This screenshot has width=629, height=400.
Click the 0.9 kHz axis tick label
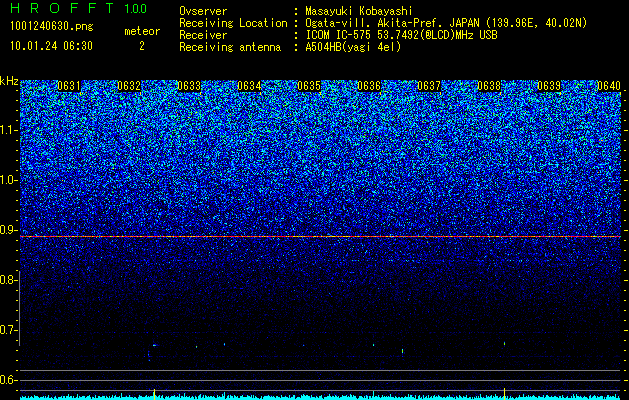(9, 230)
